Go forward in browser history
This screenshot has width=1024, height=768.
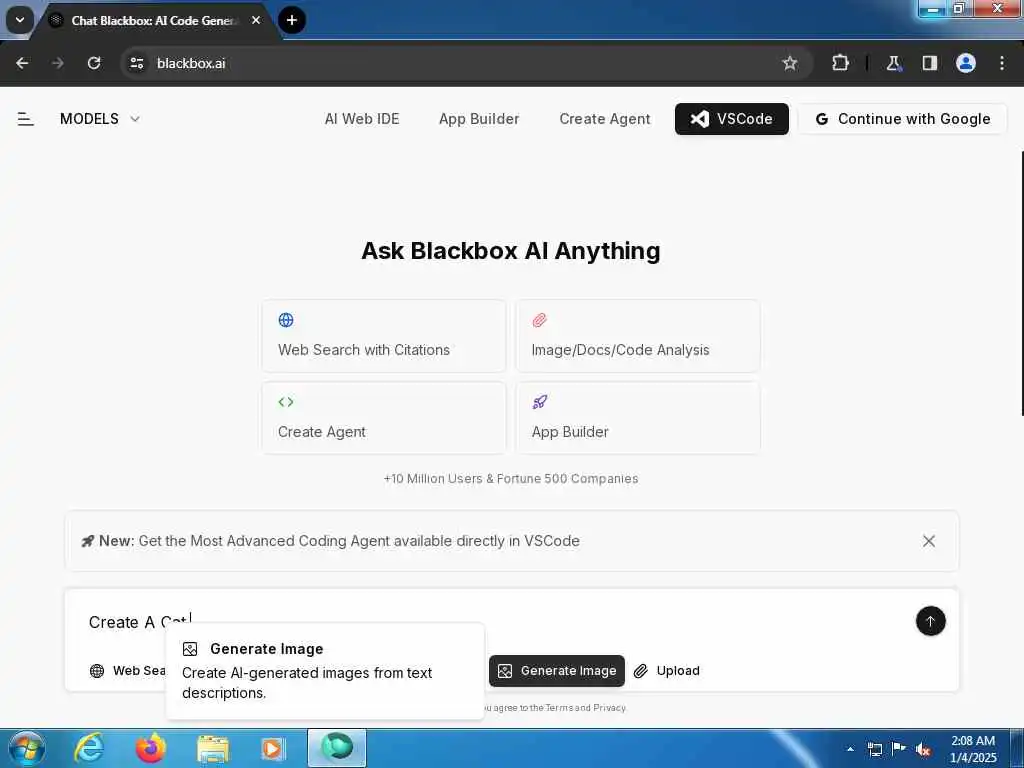58,63
